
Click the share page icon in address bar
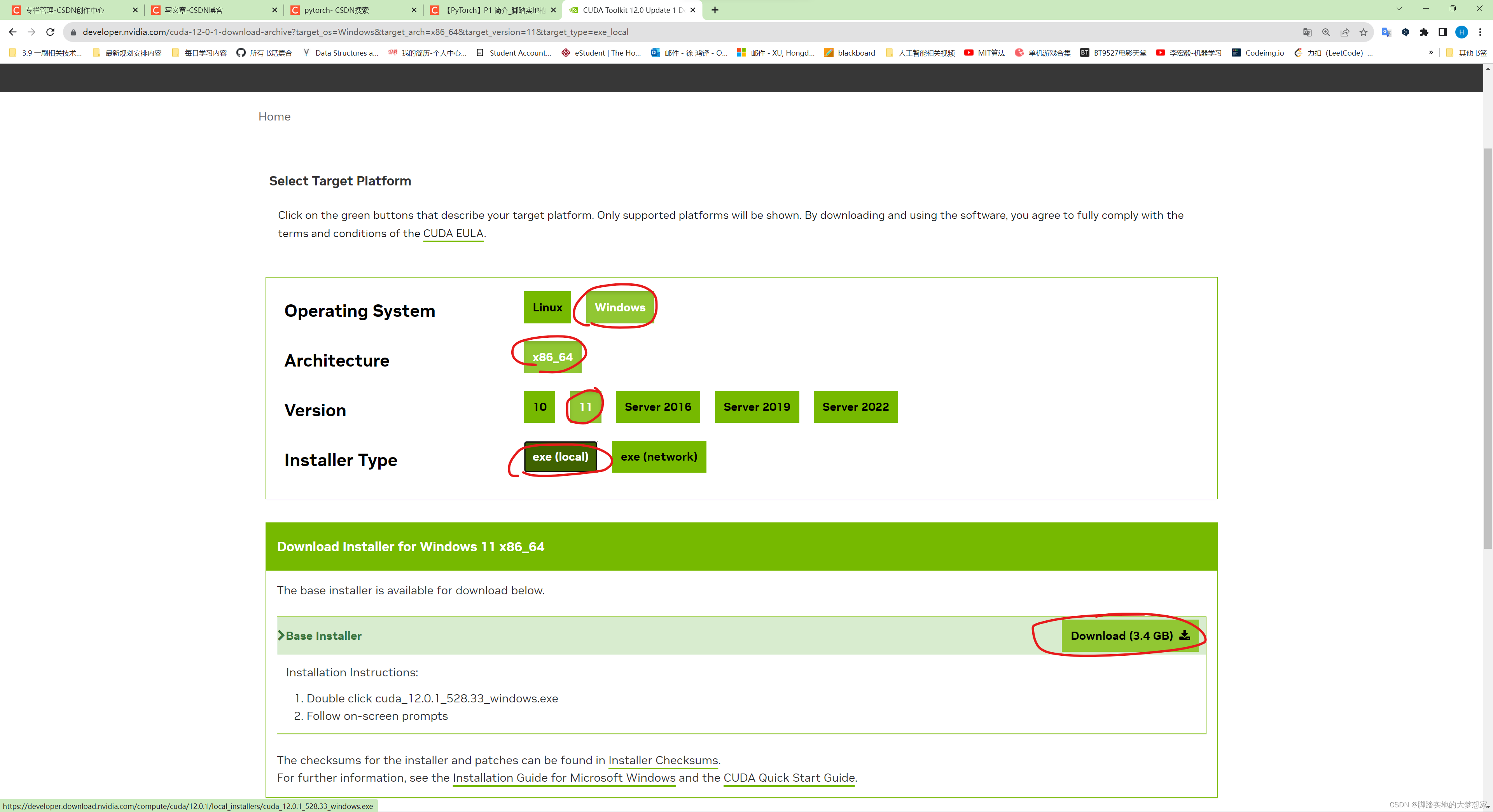[x=1344, y=33]
